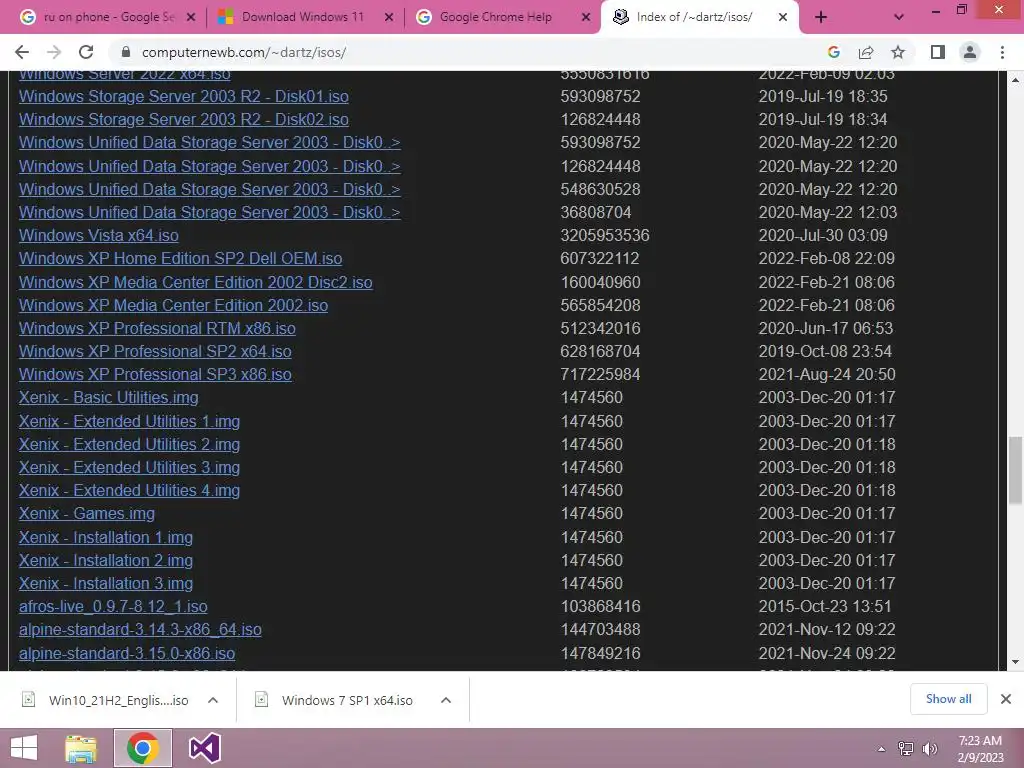Viewport: 1024px width, 768px height.
Task: Click the Google icon in address bar
Action: coord(833,52)
